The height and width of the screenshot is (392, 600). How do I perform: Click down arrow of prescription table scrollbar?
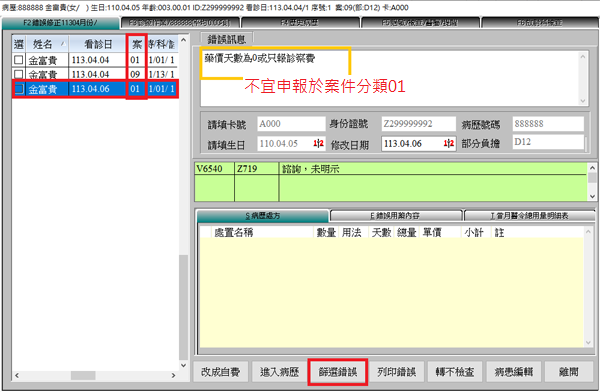(588, 343)
